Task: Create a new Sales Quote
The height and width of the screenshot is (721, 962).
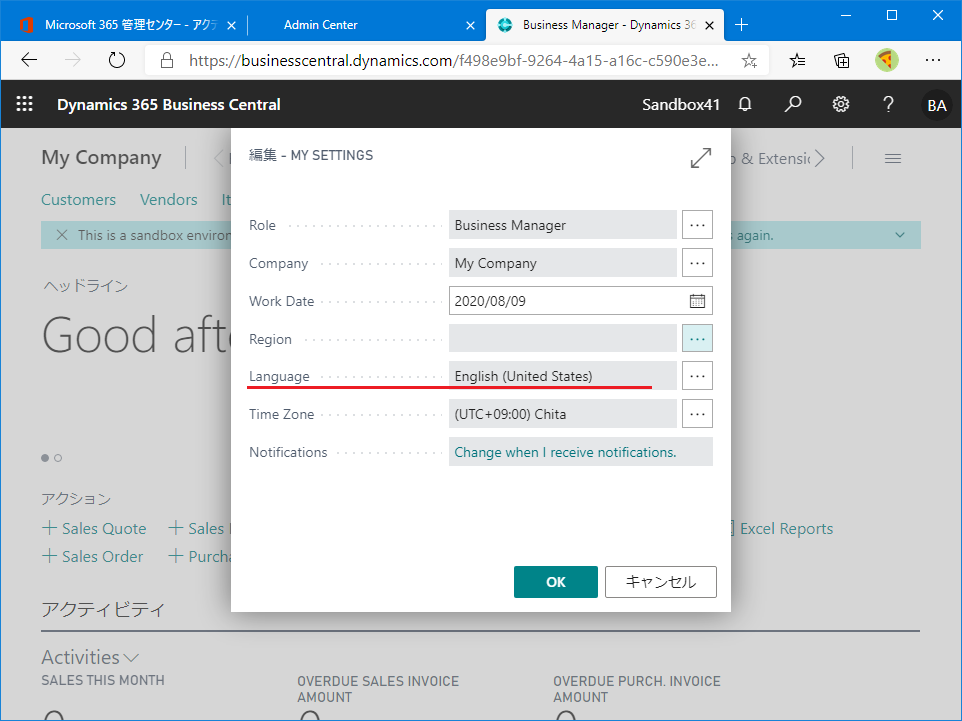Action: [94, 528]
